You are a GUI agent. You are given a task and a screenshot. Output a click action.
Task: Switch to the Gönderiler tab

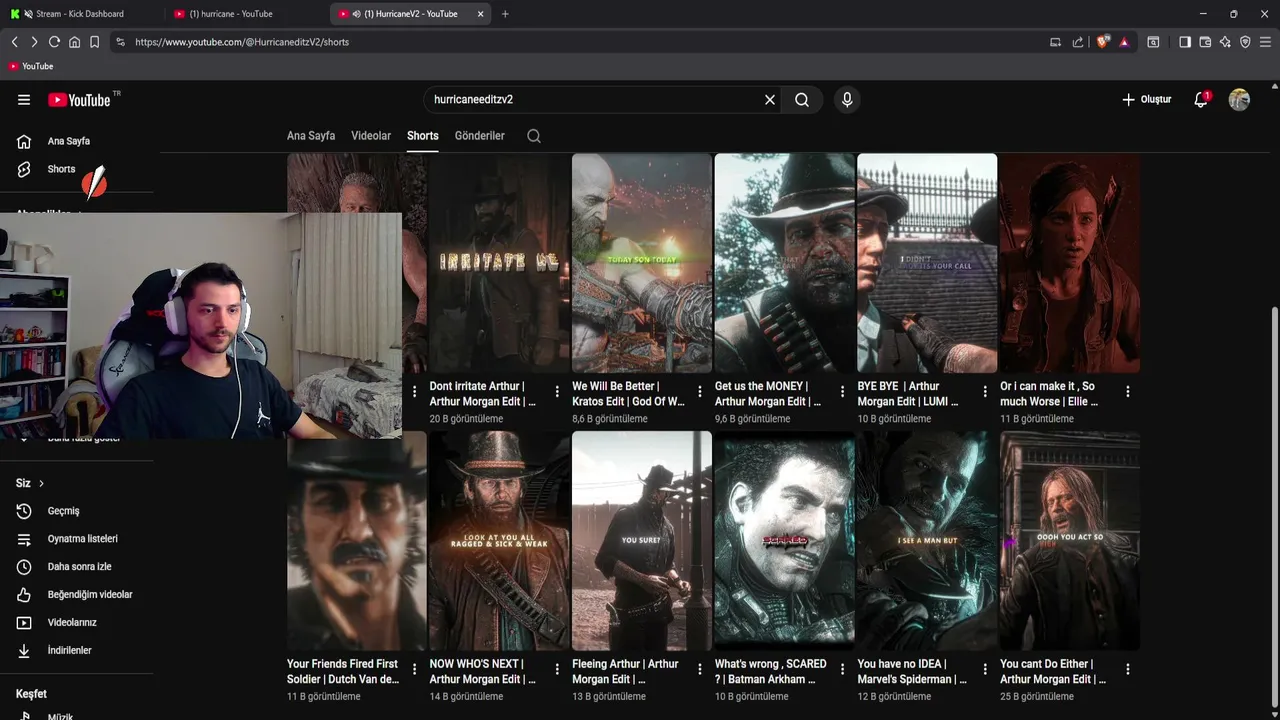coord(480,136)
